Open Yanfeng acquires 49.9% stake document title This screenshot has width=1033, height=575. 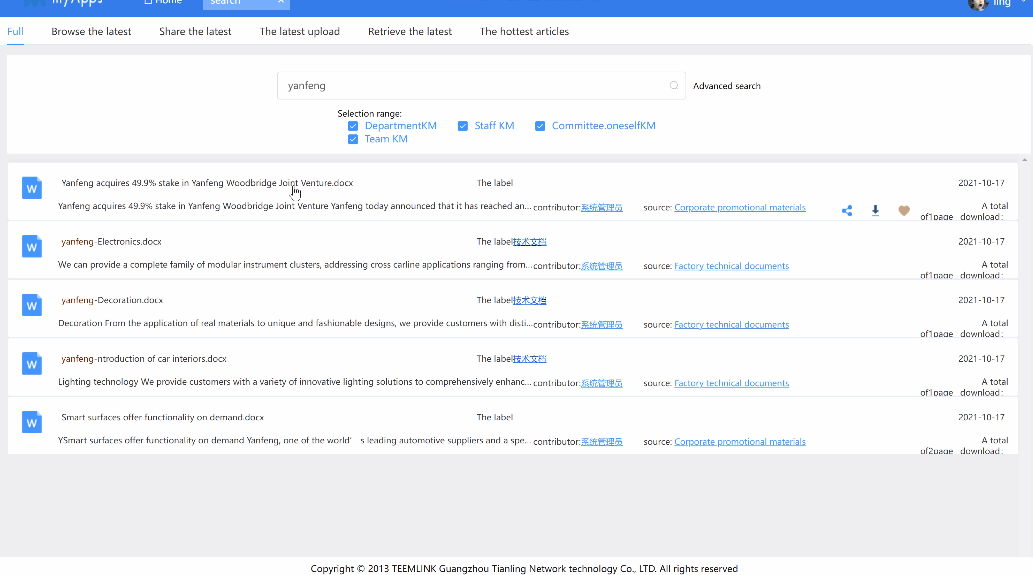tap(207, 183)
